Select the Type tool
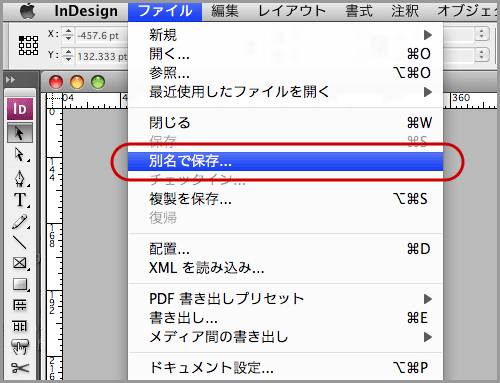500x383 pixels. pos(20,200)
